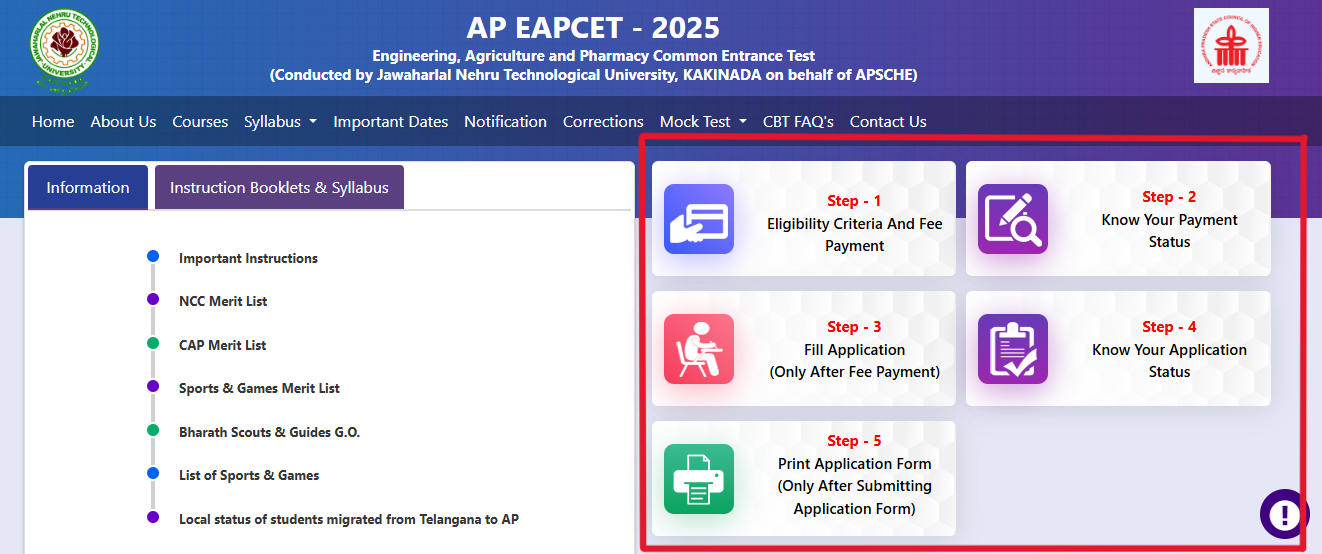Click the blue bullet beside Important Instructions

point(153,257)
